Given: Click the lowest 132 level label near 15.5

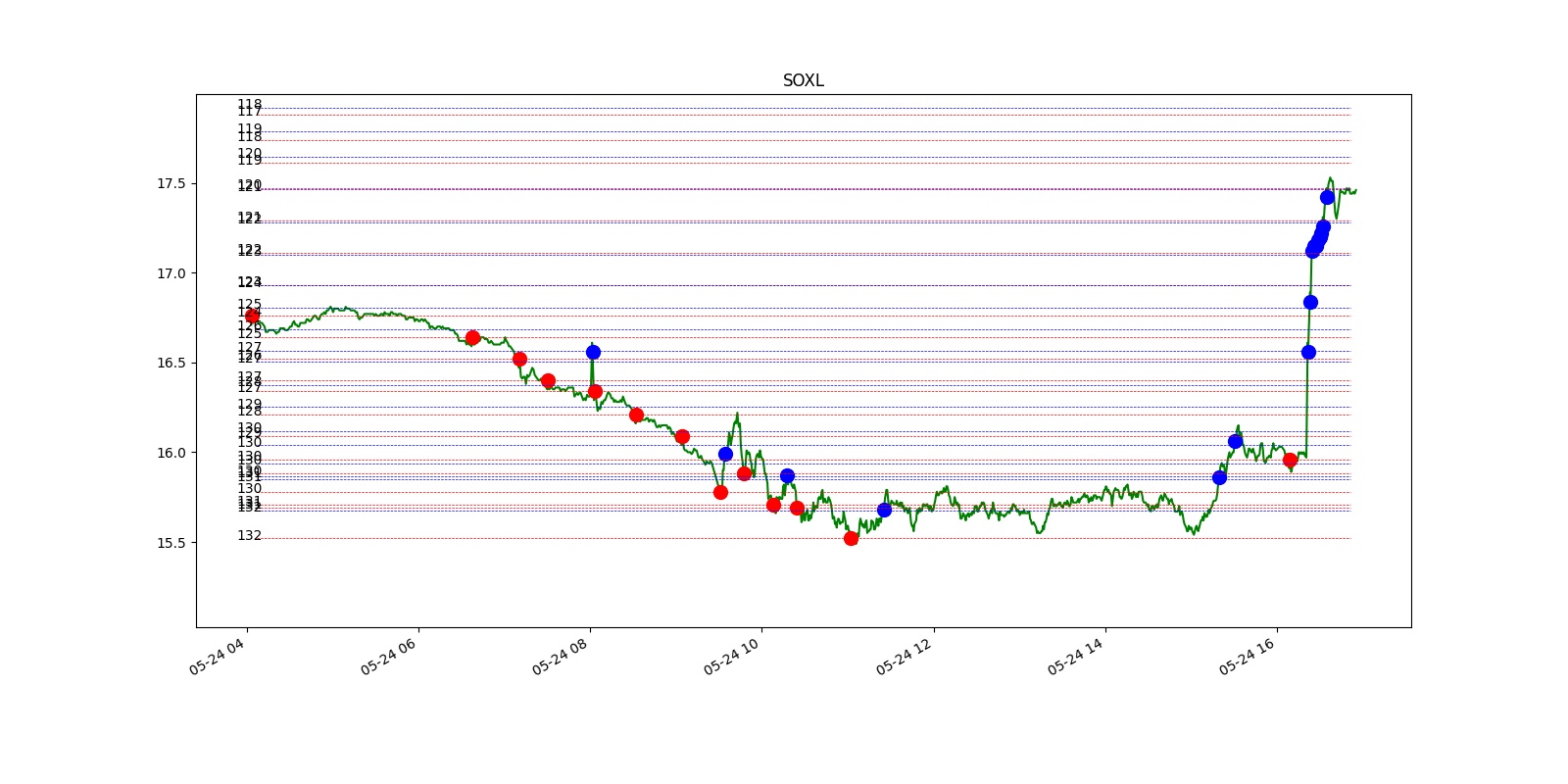Looking at the screenshot, I should [x=249, y=536].
